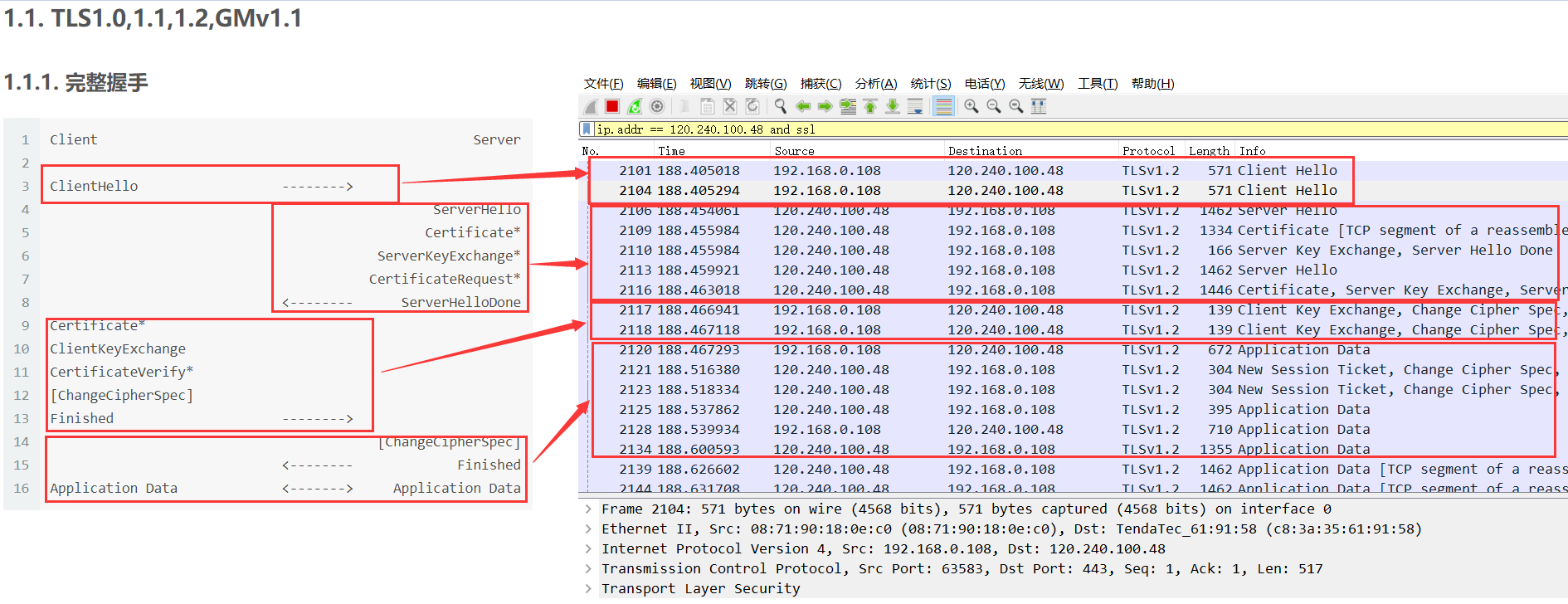
Task: Click the display filter bookmark icon
Action: coord(587,129)
